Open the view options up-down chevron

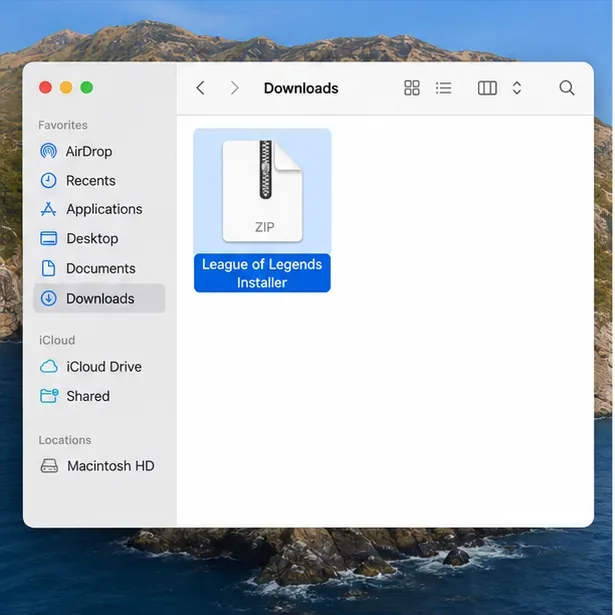click(x=517, y=88)
